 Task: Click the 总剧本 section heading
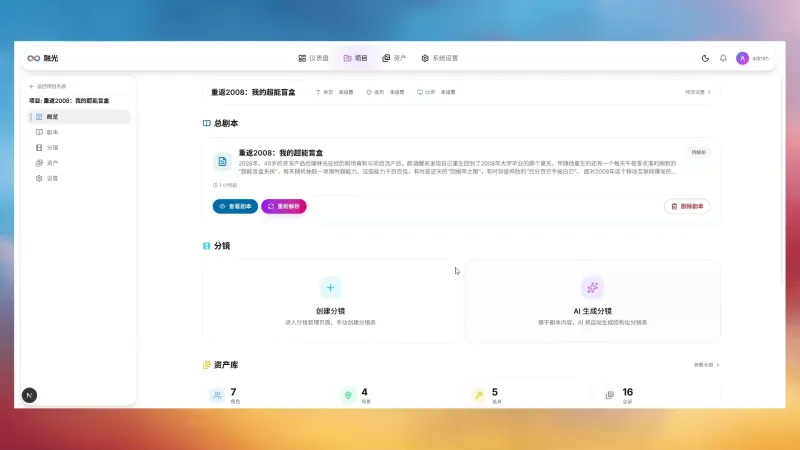(x=226, y=123)
